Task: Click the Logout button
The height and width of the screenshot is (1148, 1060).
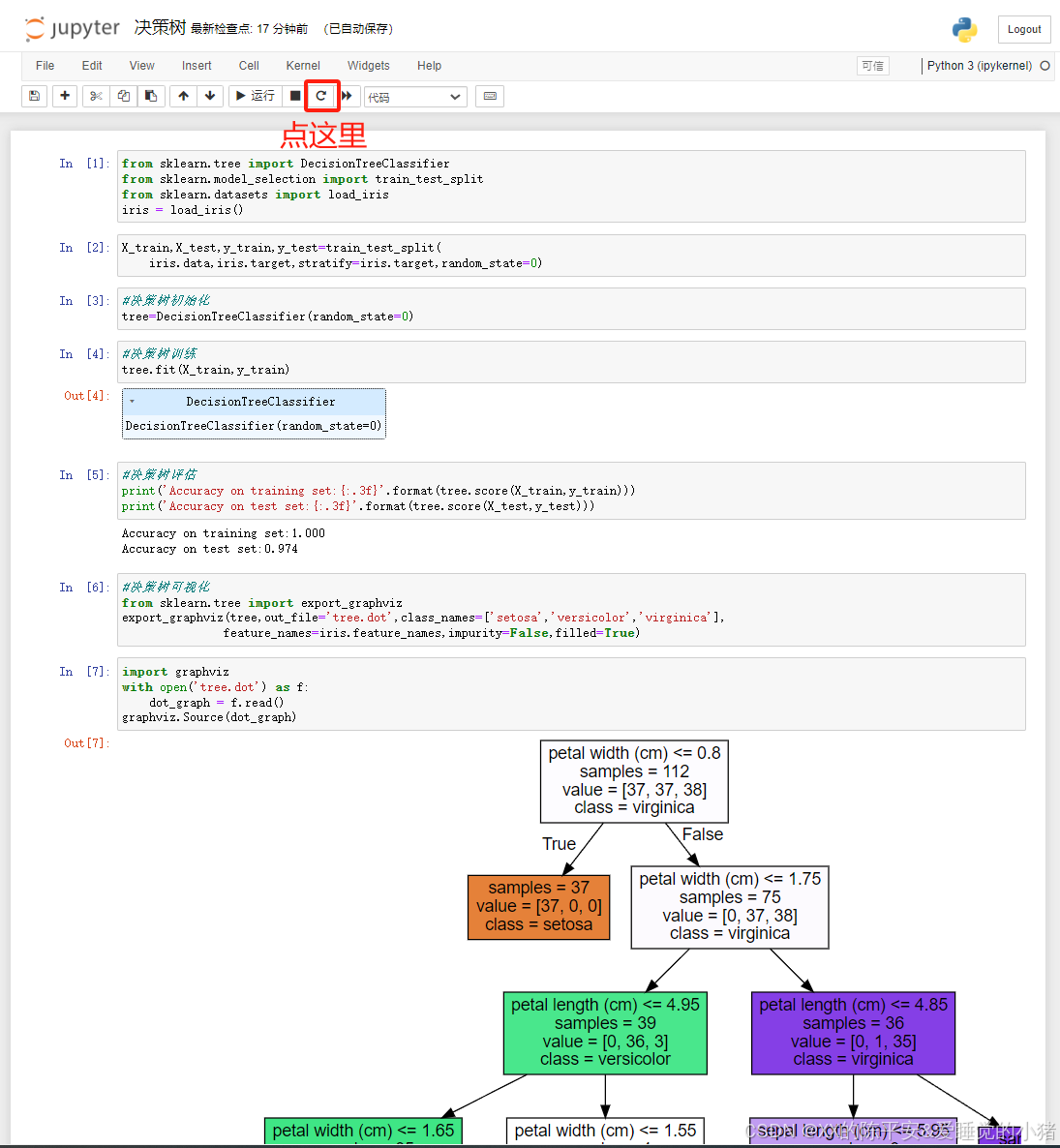Action: [1024, 29]
